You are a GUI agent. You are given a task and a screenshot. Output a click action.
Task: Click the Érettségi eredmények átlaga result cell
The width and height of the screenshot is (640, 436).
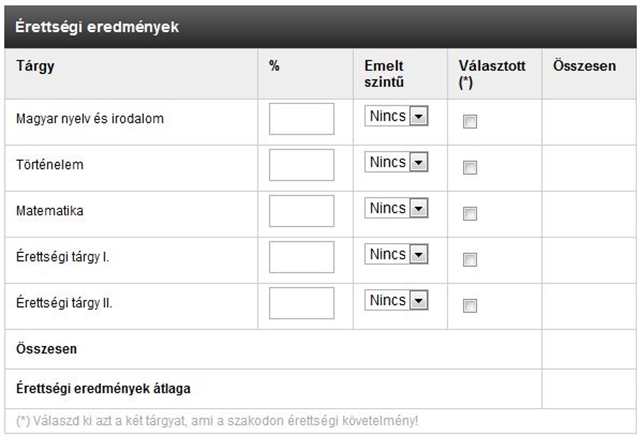coord(588,387)
